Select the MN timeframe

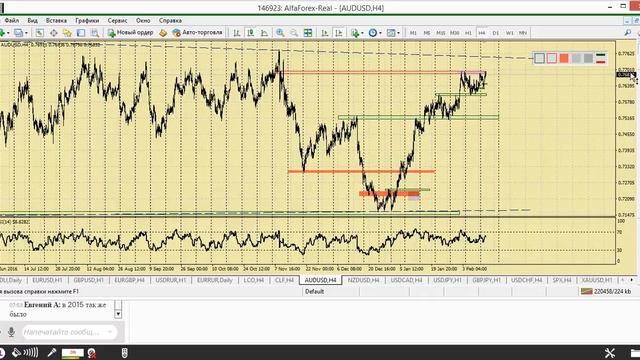[x=523, y=33]
